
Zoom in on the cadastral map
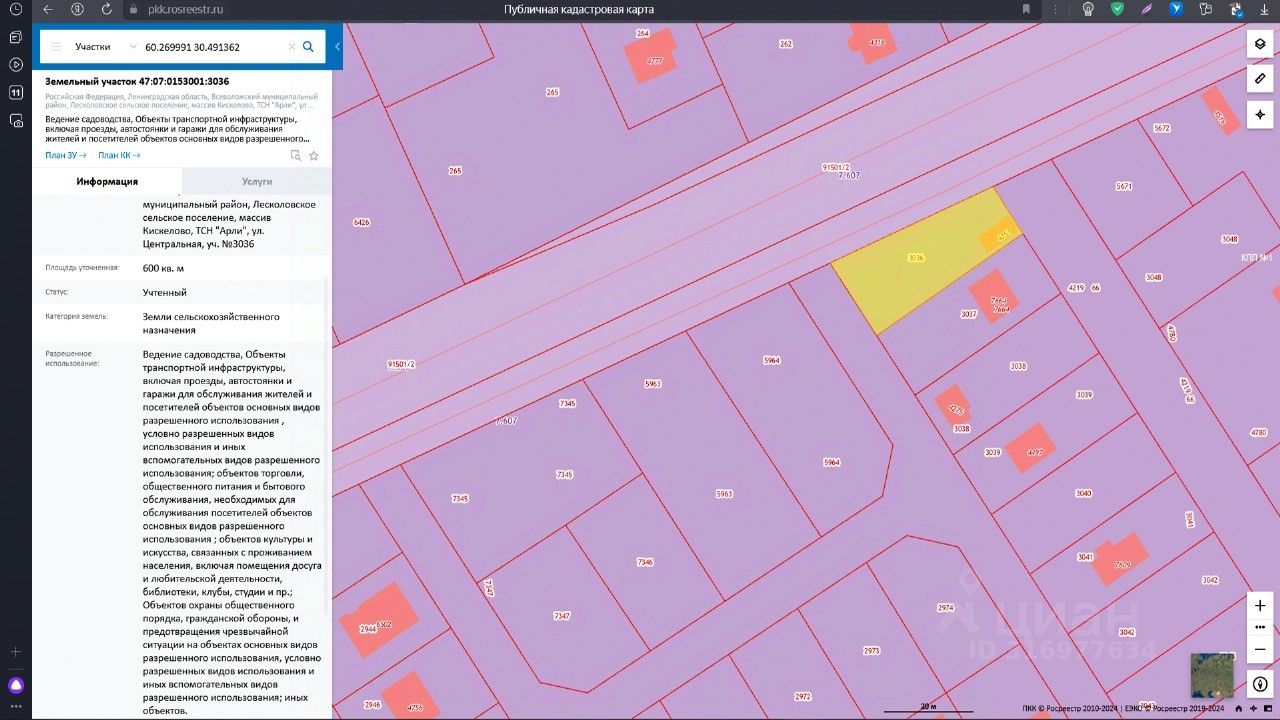click(x=1260, y=605)
